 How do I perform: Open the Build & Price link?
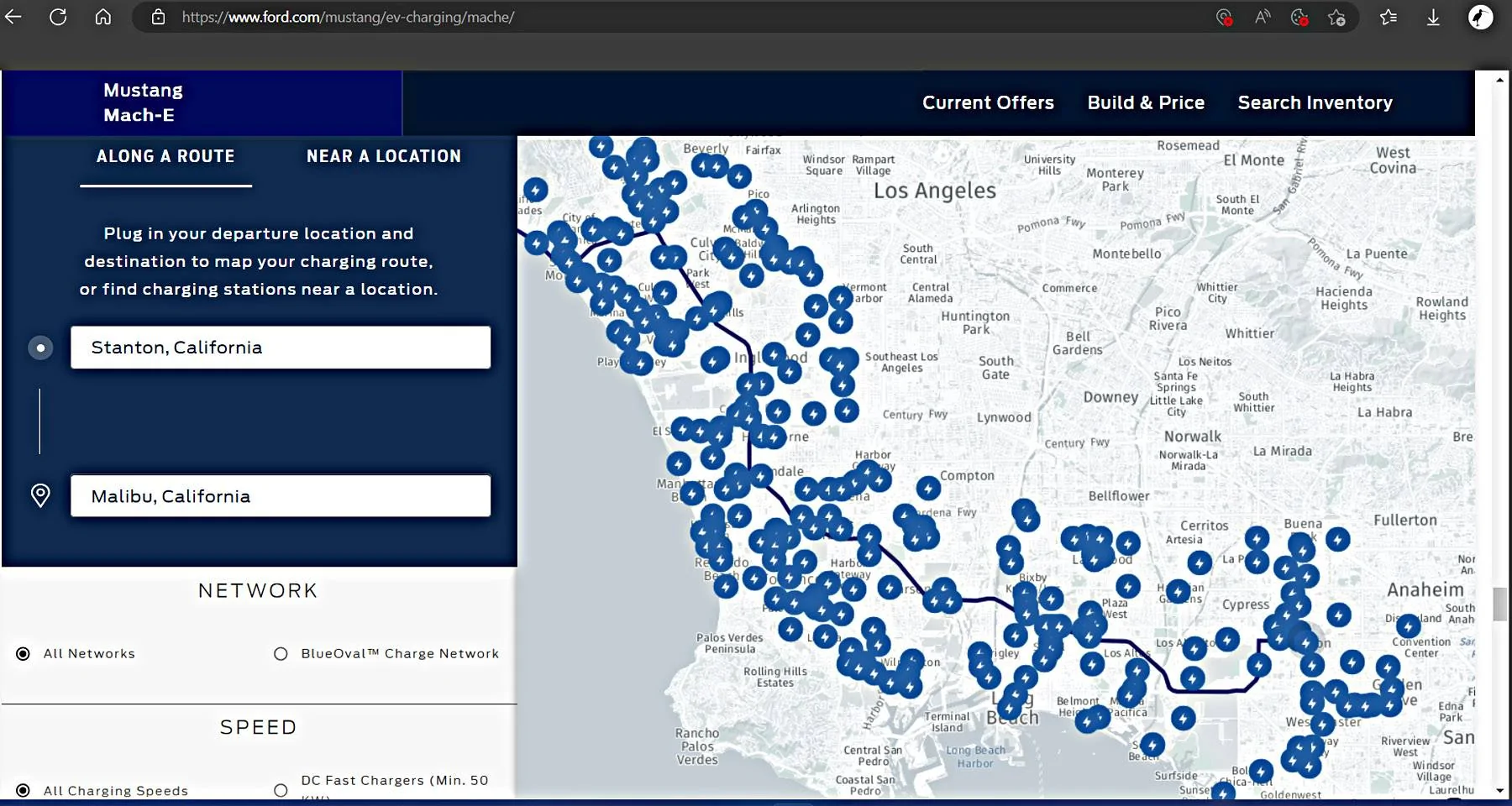click(x=1146, y=102)
